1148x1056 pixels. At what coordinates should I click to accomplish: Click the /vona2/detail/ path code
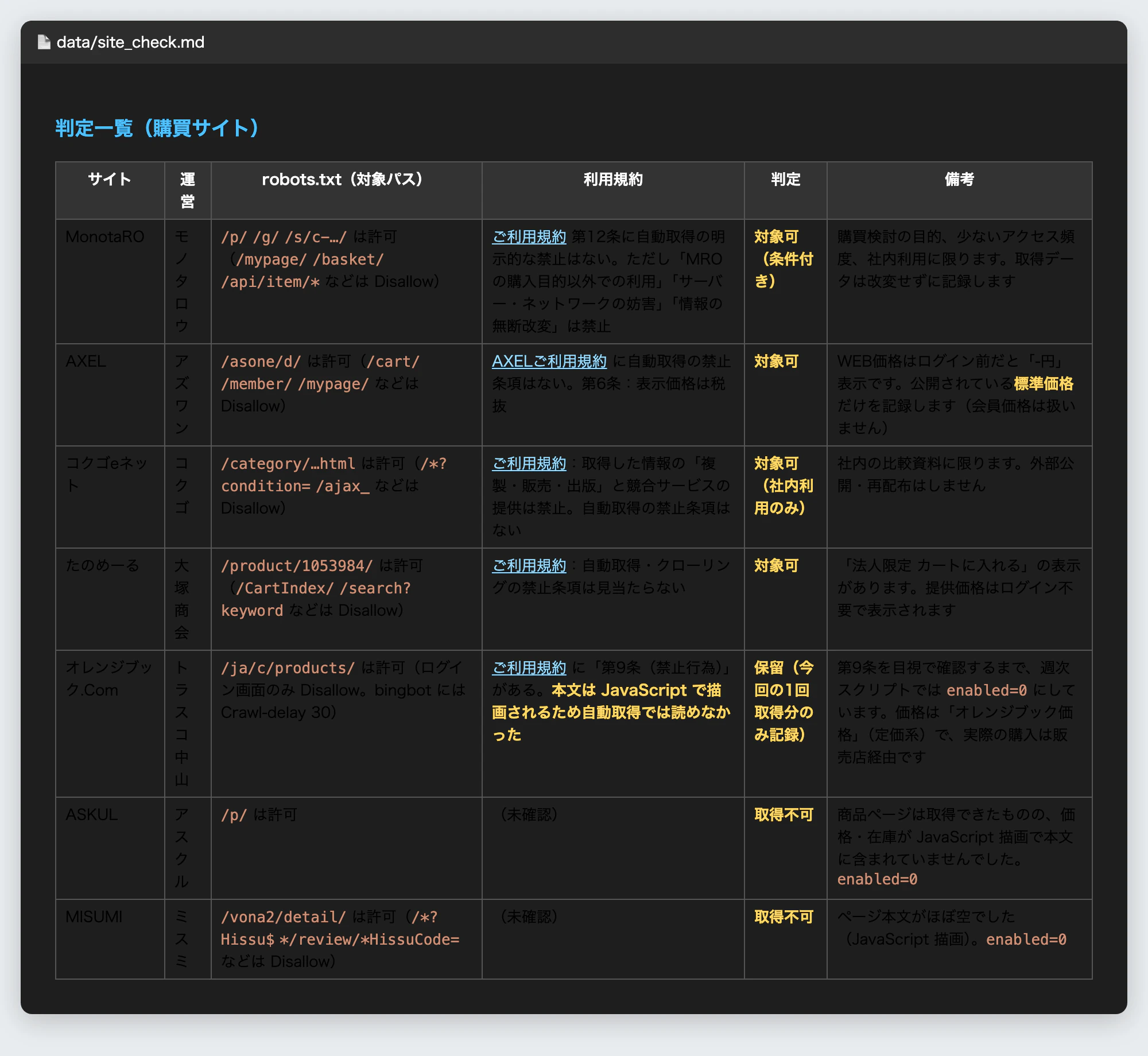[x=284, y=917]
